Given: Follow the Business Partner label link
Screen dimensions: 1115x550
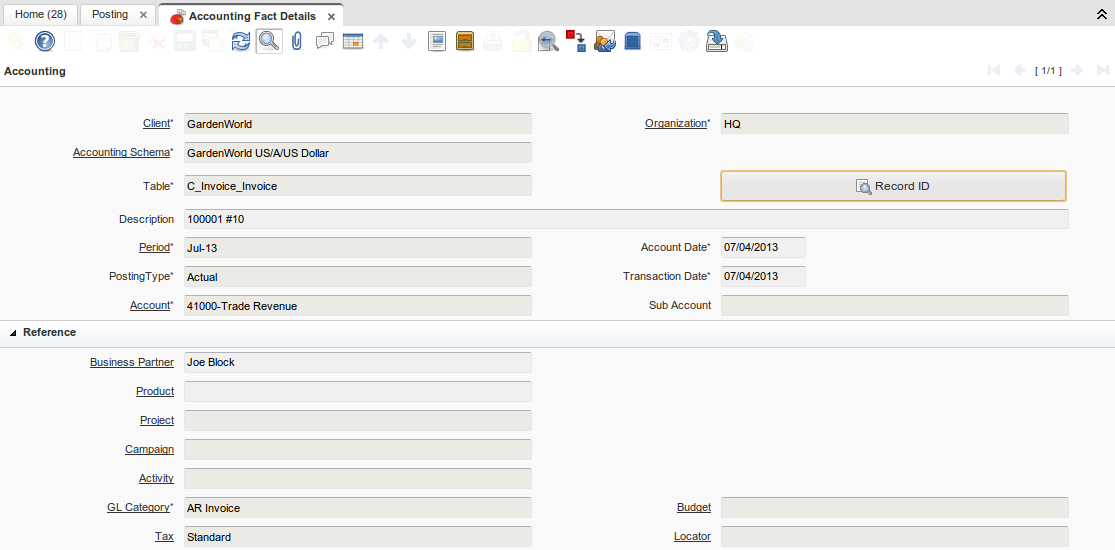Looking at the screenshot, I should [x=131, y=362].
